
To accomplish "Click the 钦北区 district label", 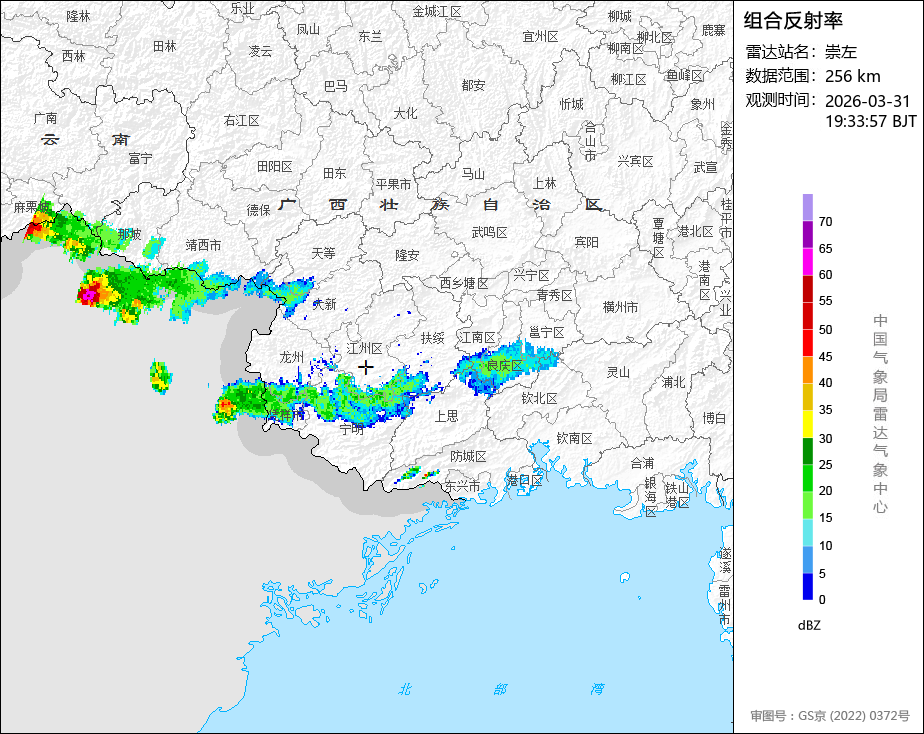I will [x=539, y=399].
